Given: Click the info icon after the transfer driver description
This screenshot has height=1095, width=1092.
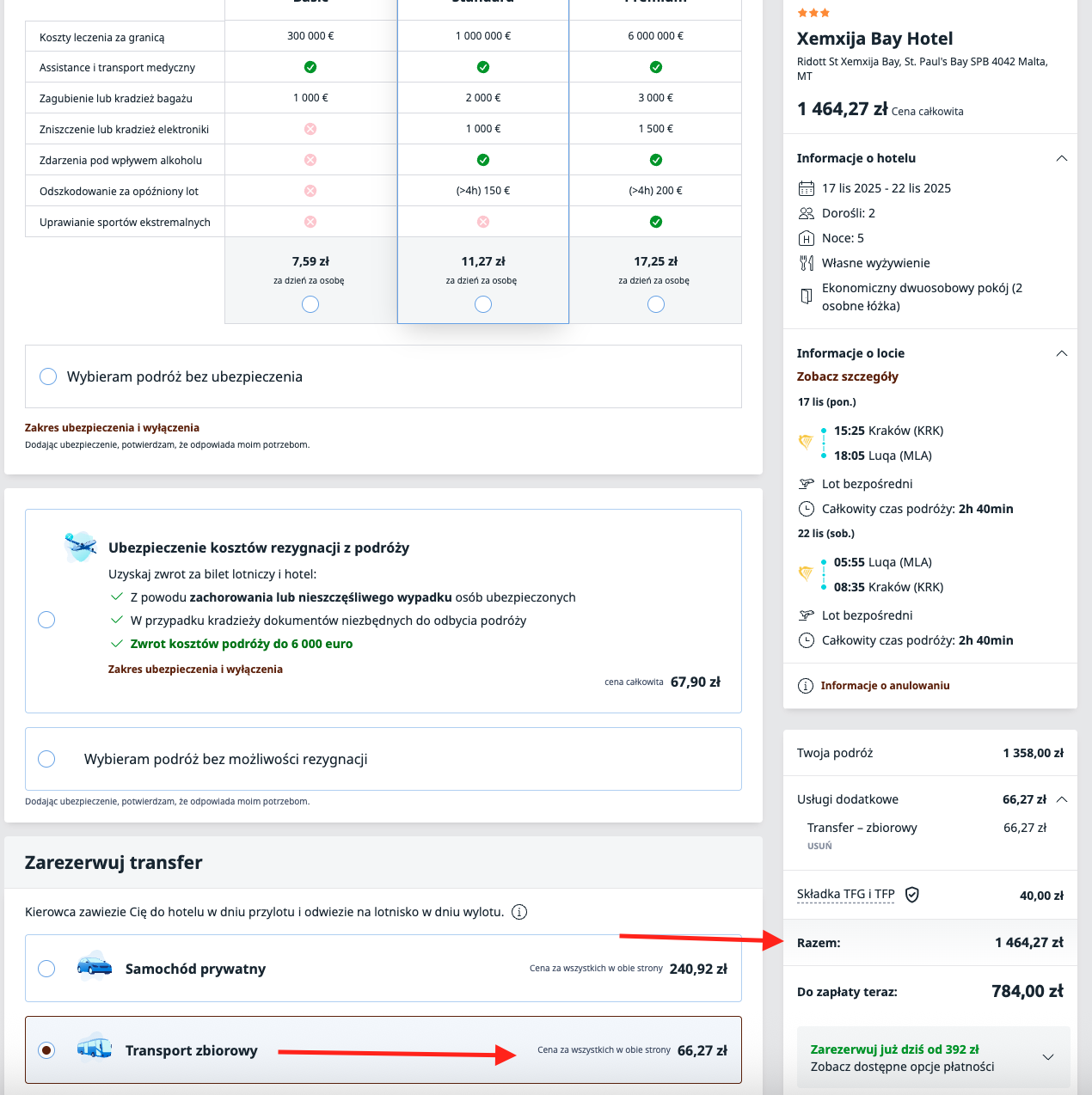Looking at the screenshot, I should (519, 912).
